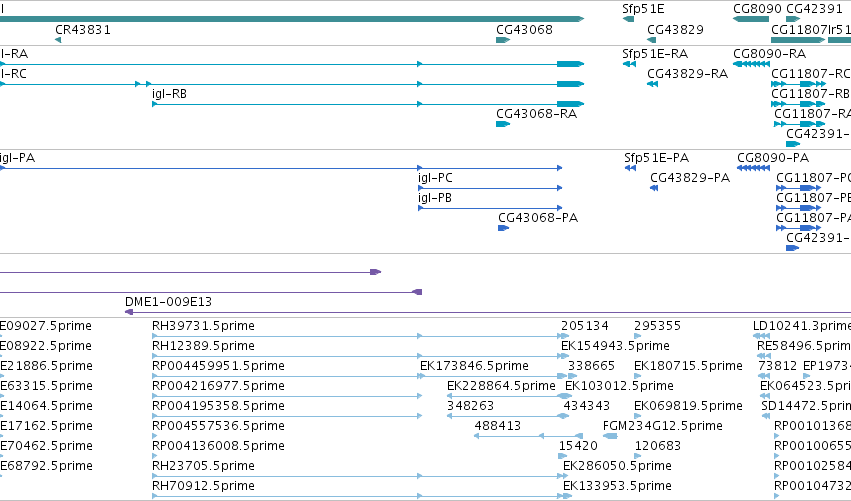
Task: Click the igl-PA protein label
Action: click(17, 158)
